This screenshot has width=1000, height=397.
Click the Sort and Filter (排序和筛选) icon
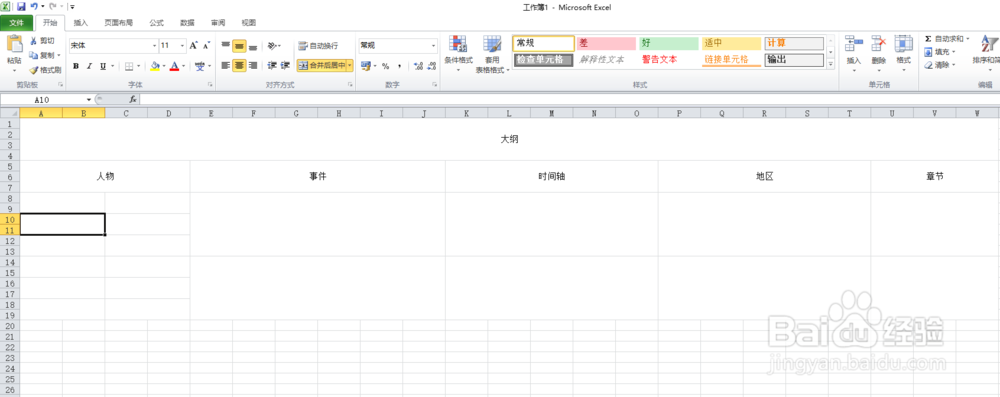989,44
